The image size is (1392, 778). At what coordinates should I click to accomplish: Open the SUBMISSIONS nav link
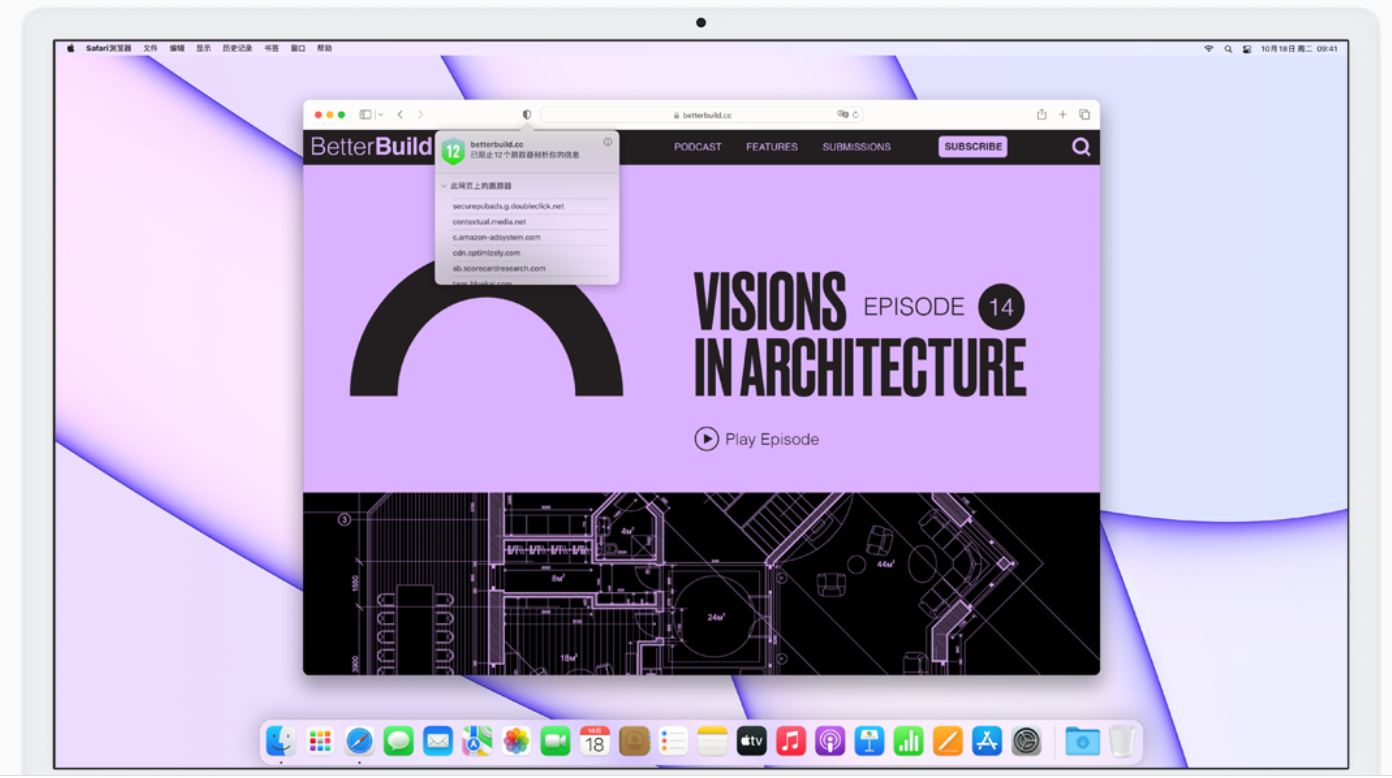point(856,147)
